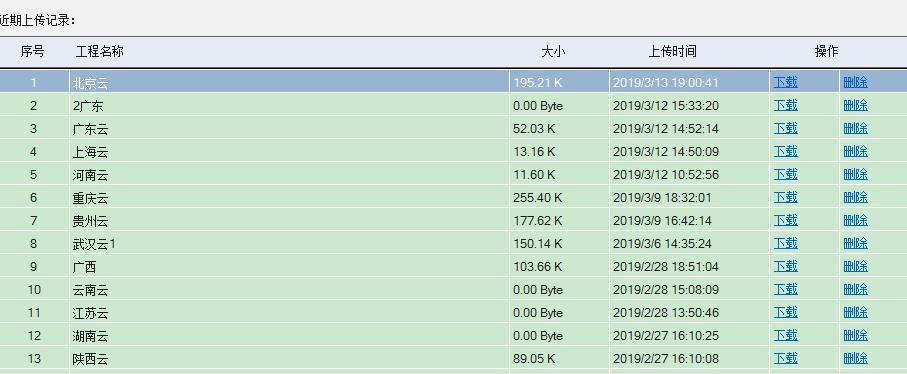The width and height of the screenshot is (907, 374).
Task: Download the 河南云 project
Action: [x=786, y=174]
